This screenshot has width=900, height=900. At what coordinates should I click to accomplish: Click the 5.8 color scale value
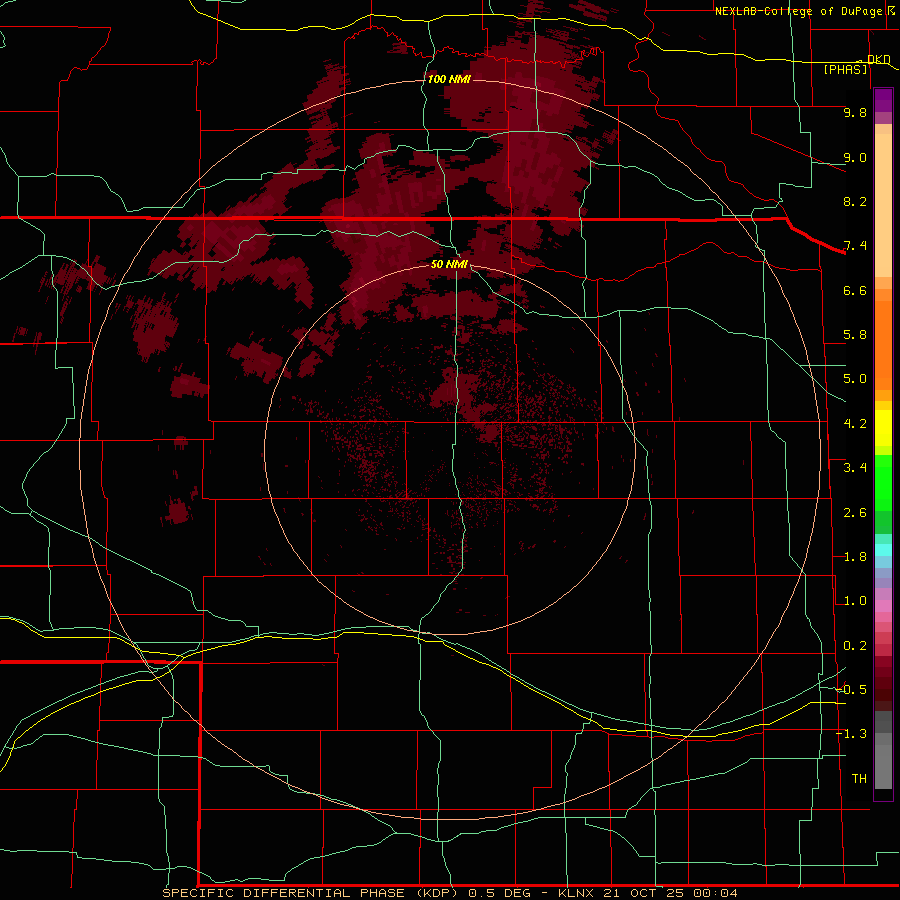coord(854,335)
